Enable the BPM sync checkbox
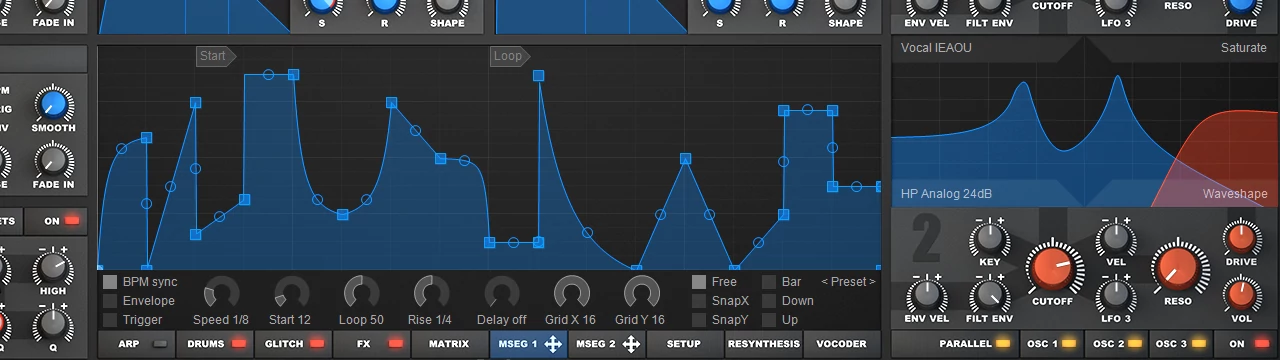1280x360 pixels. coord(110,282)
